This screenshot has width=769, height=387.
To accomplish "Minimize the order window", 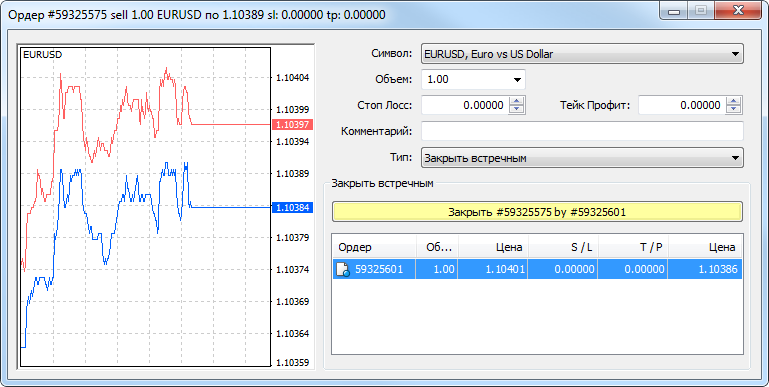I will coord(674,12).
